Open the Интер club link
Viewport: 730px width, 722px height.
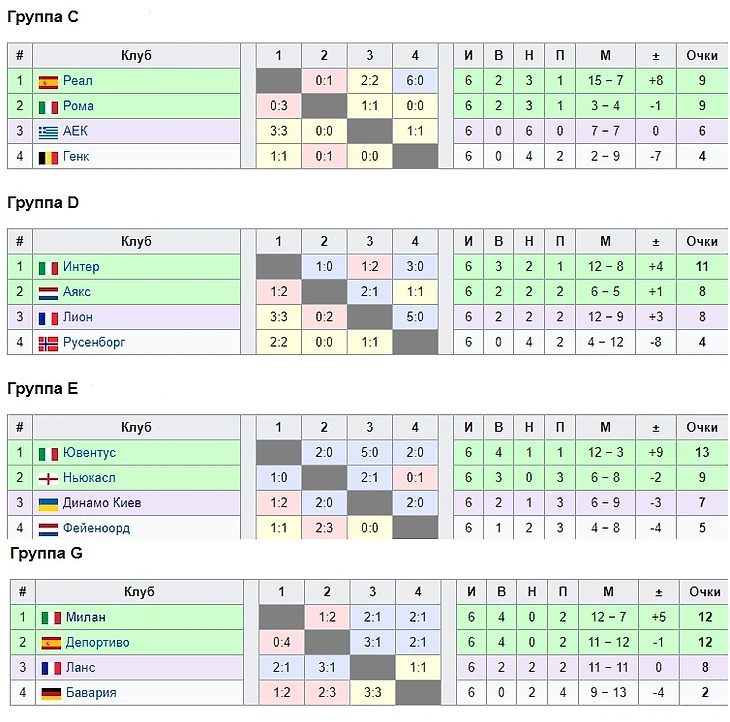[x=81, y=267]
